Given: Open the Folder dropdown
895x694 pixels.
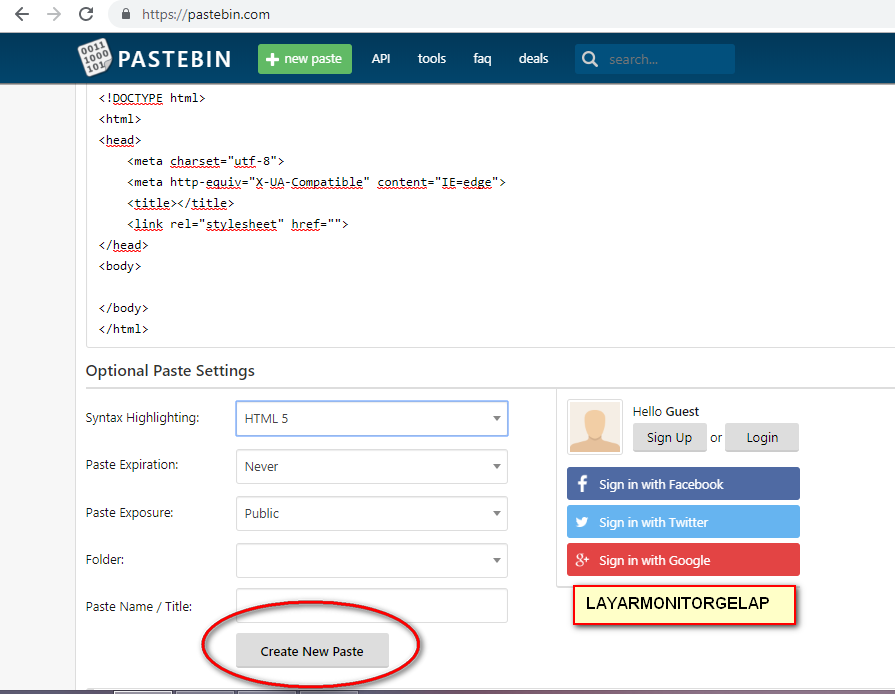Looking at the screenshot, I should pyautogui.click(x=371, y=560).
